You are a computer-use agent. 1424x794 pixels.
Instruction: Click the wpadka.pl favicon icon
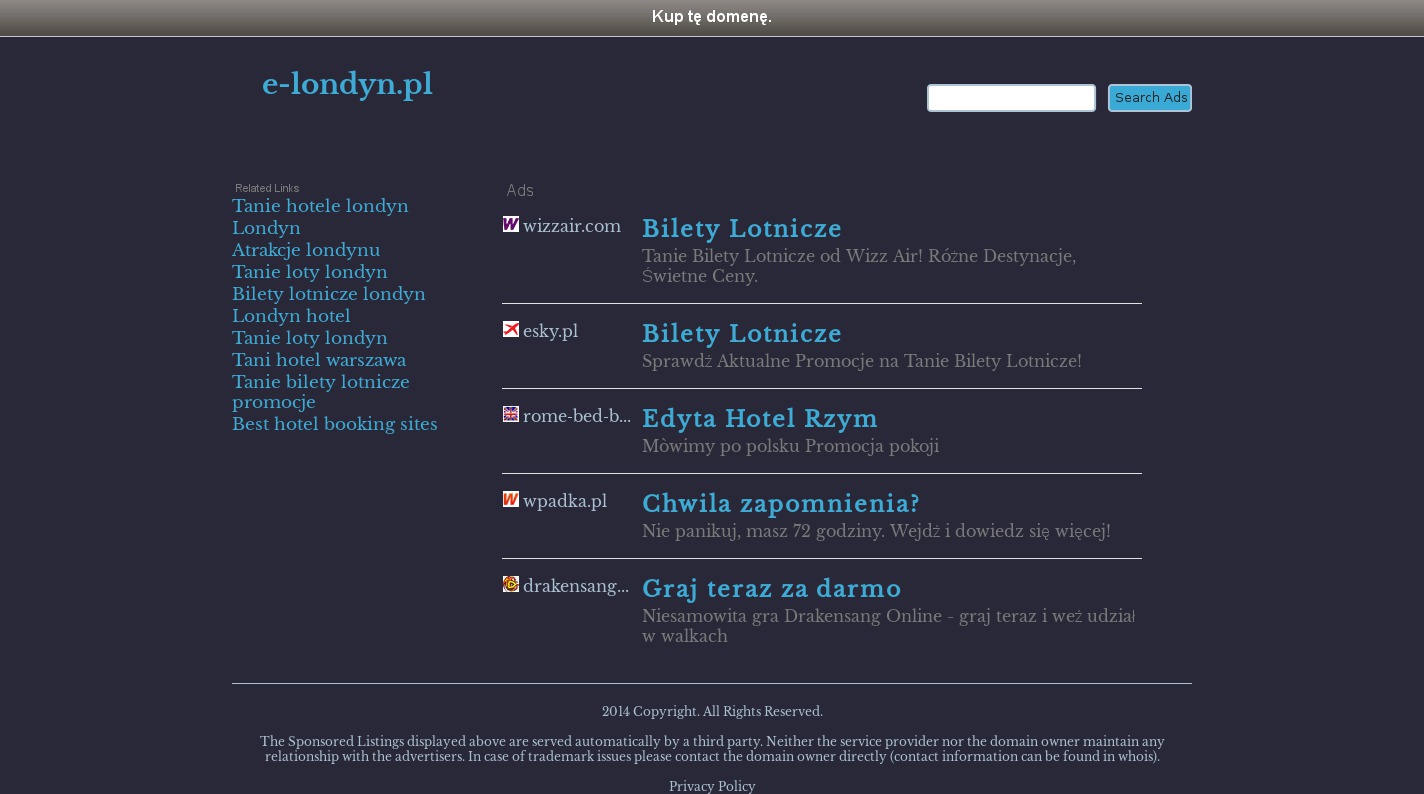tap(510, 500)
